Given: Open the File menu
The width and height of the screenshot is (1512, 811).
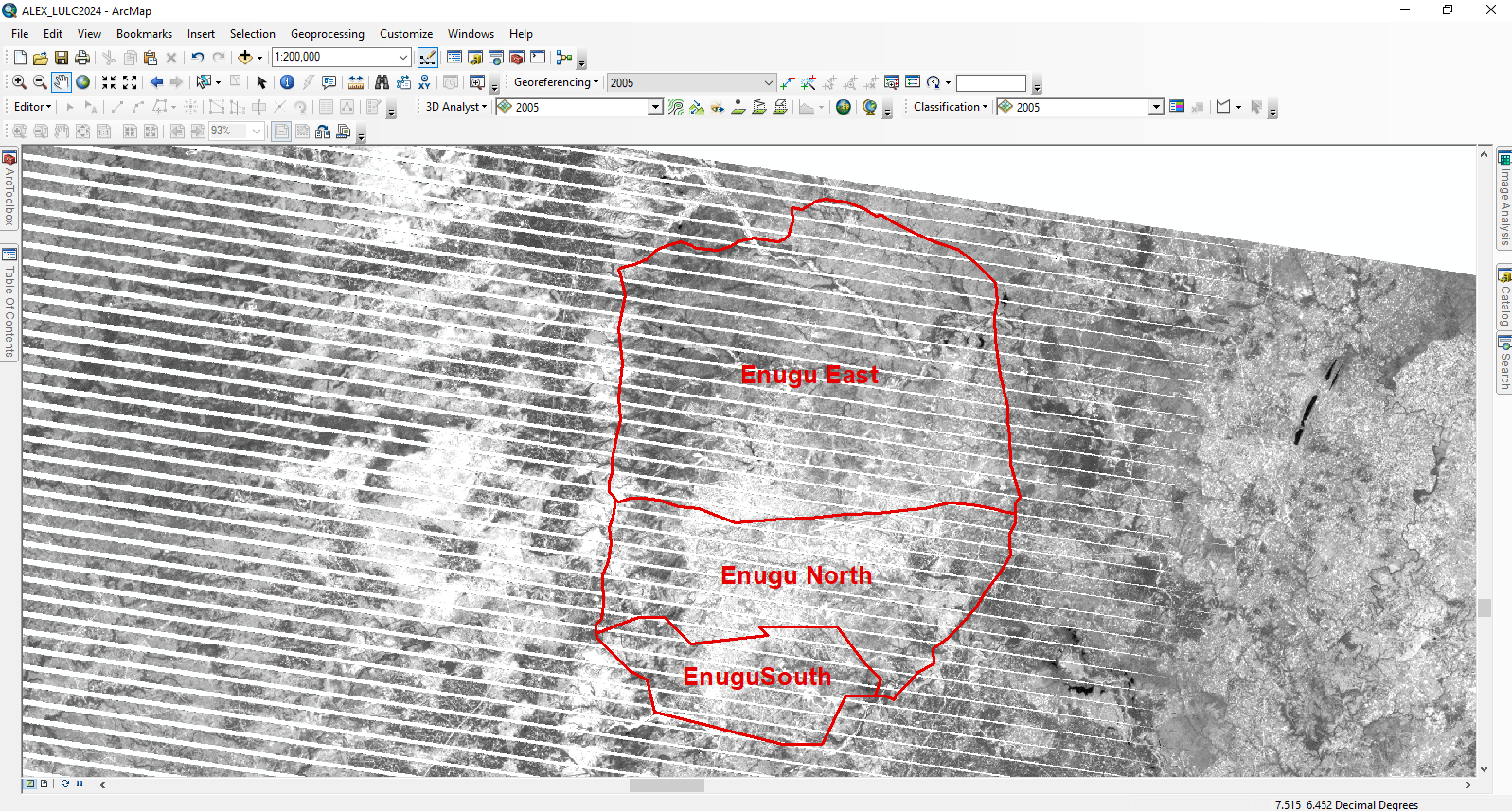Looking at the screenshot, I should point(20,33).
